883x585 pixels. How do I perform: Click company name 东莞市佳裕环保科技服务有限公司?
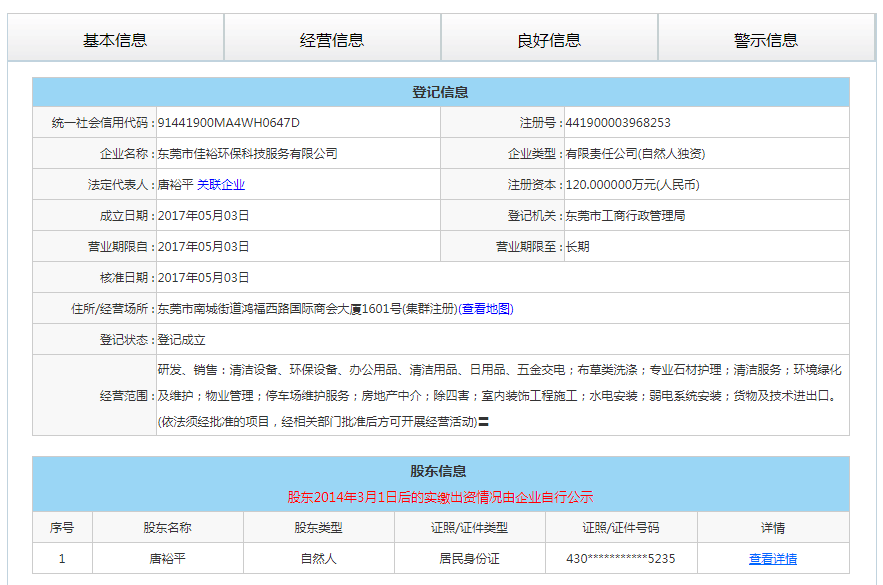(x=248, y=154)
